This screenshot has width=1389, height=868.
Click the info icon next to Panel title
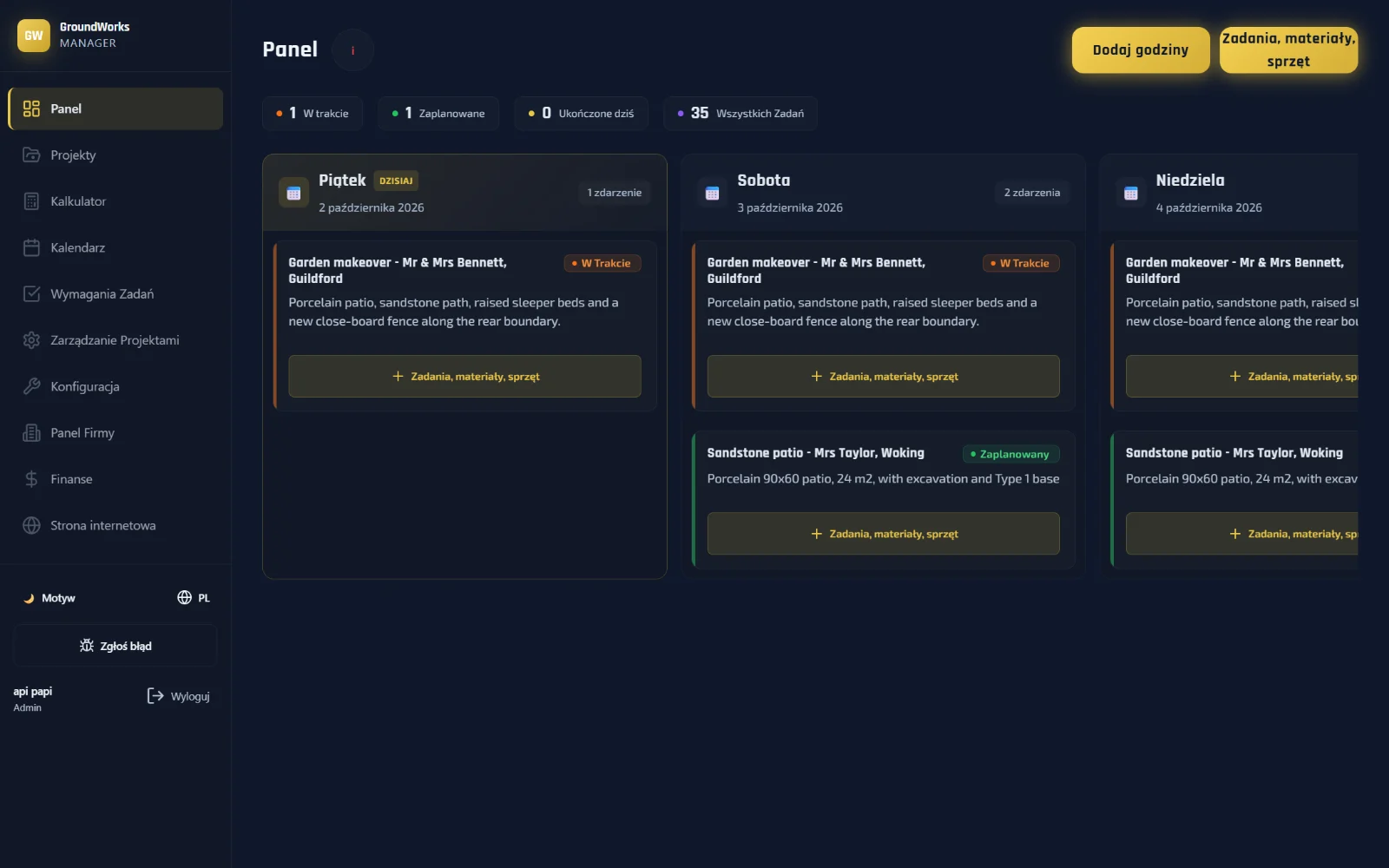pyautogui.click(x=352, y=50)
